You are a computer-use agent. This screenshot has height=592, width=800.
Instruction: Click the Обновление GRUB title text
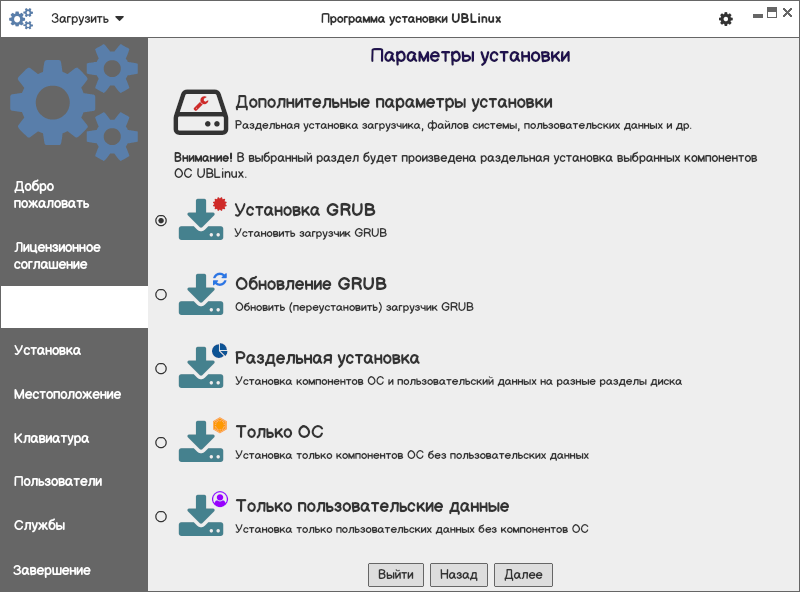pos(311,284)
